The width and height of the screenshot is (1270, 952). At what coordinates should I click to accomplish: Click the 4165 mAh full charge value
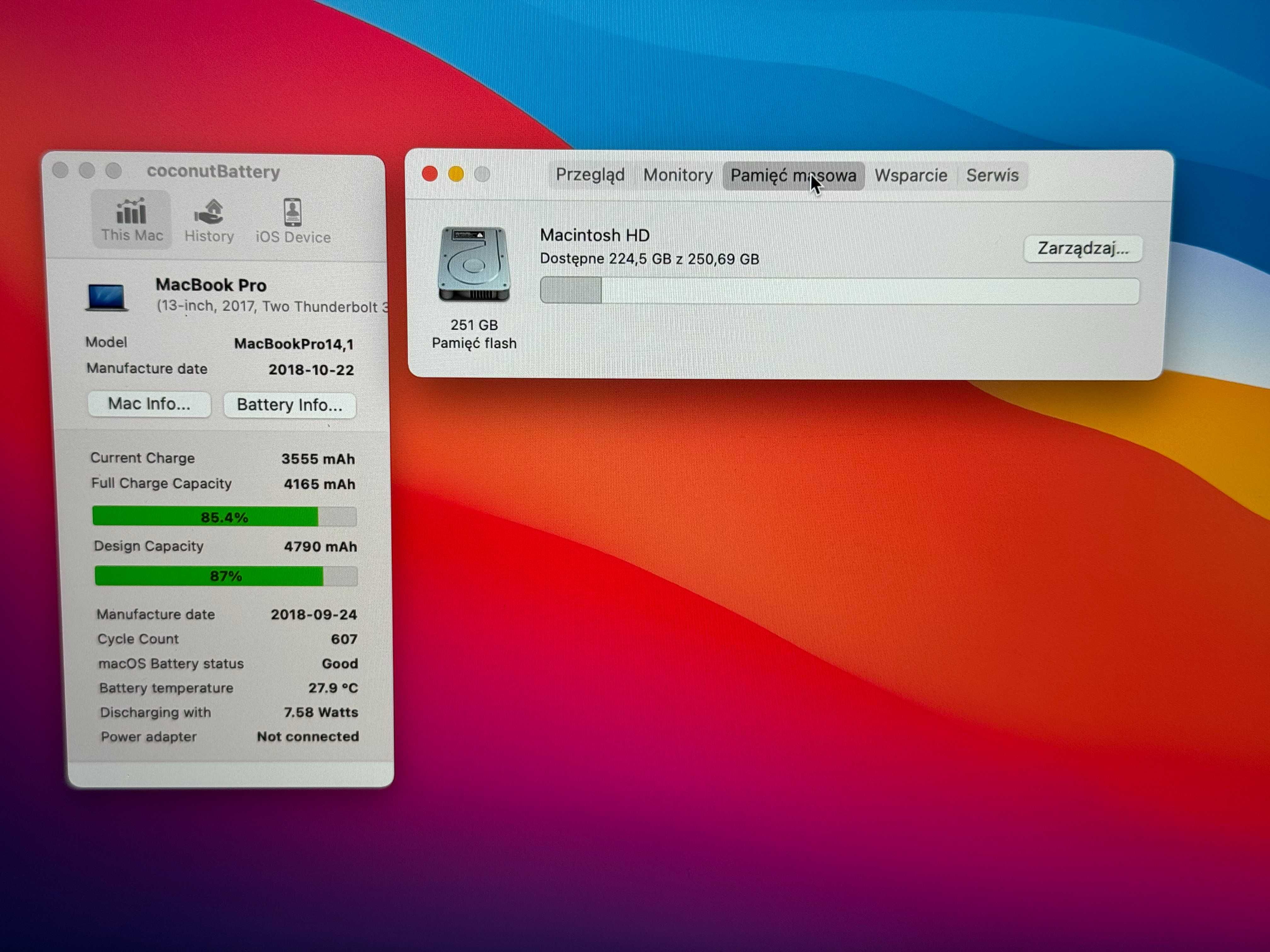pos(320,484)
